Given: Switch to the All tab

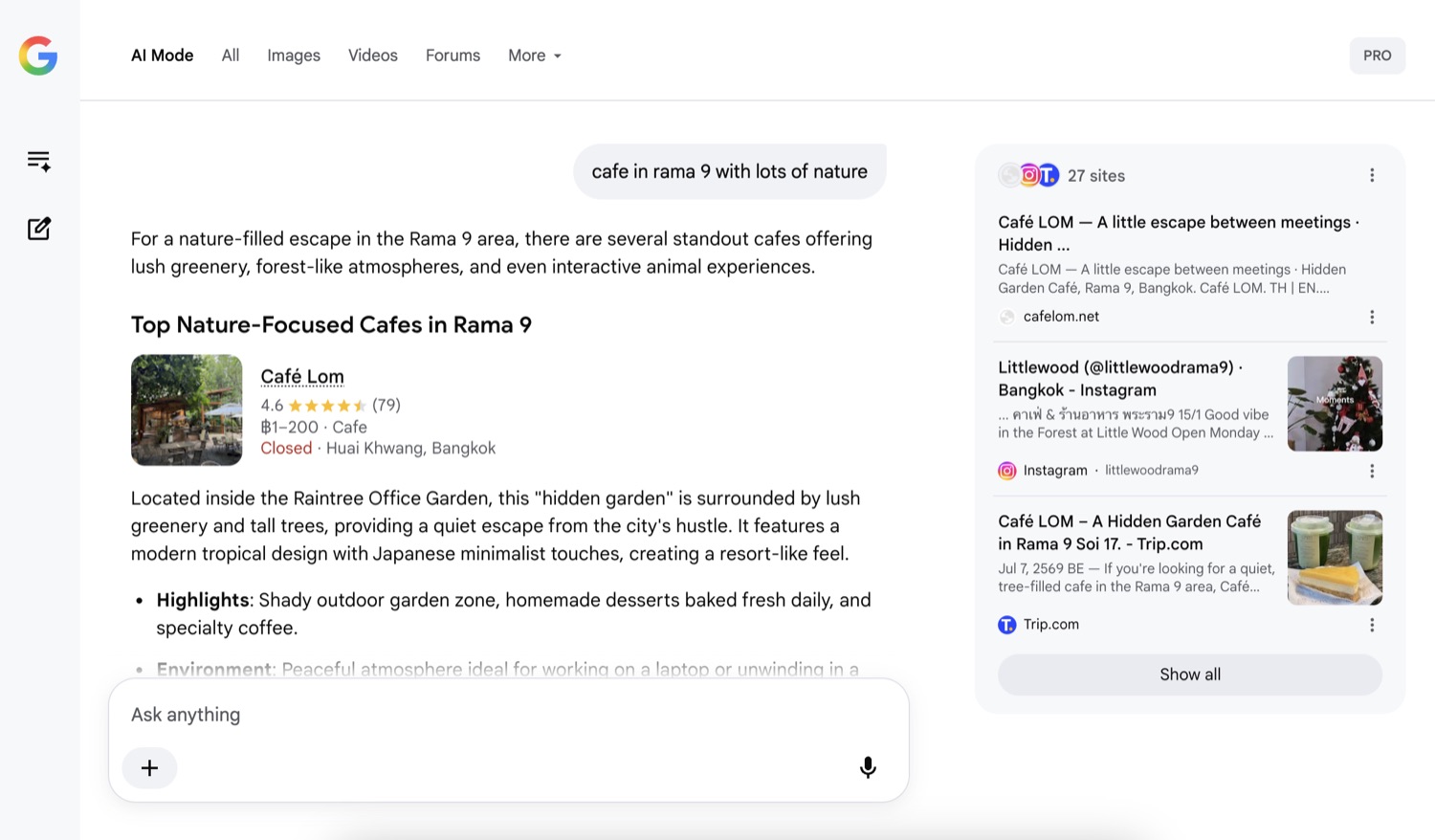Looking at the screenshot, I should tap(231, 55).
